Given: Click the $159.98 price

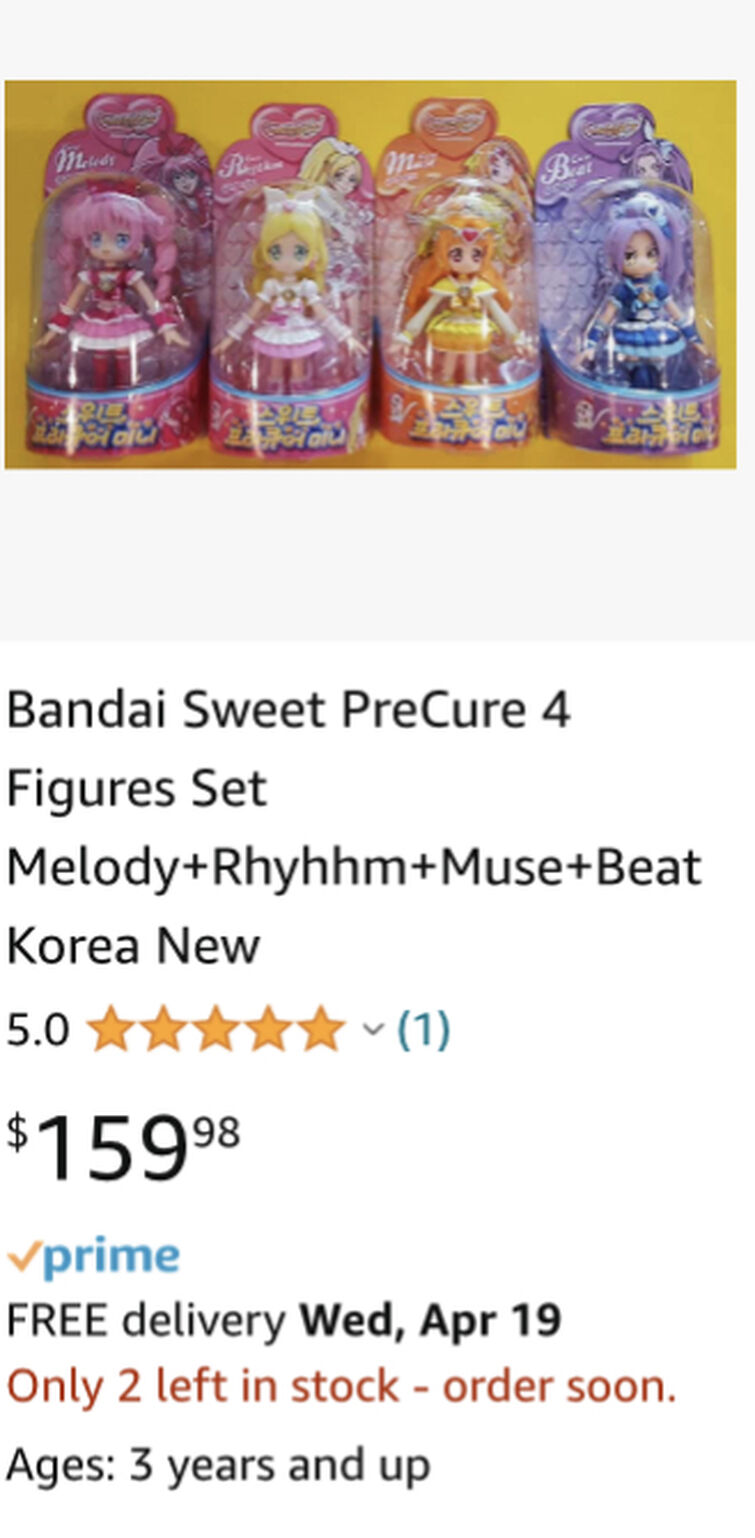Looking at the screenshot, I should pyautogui.click(x=120, y=1140).
